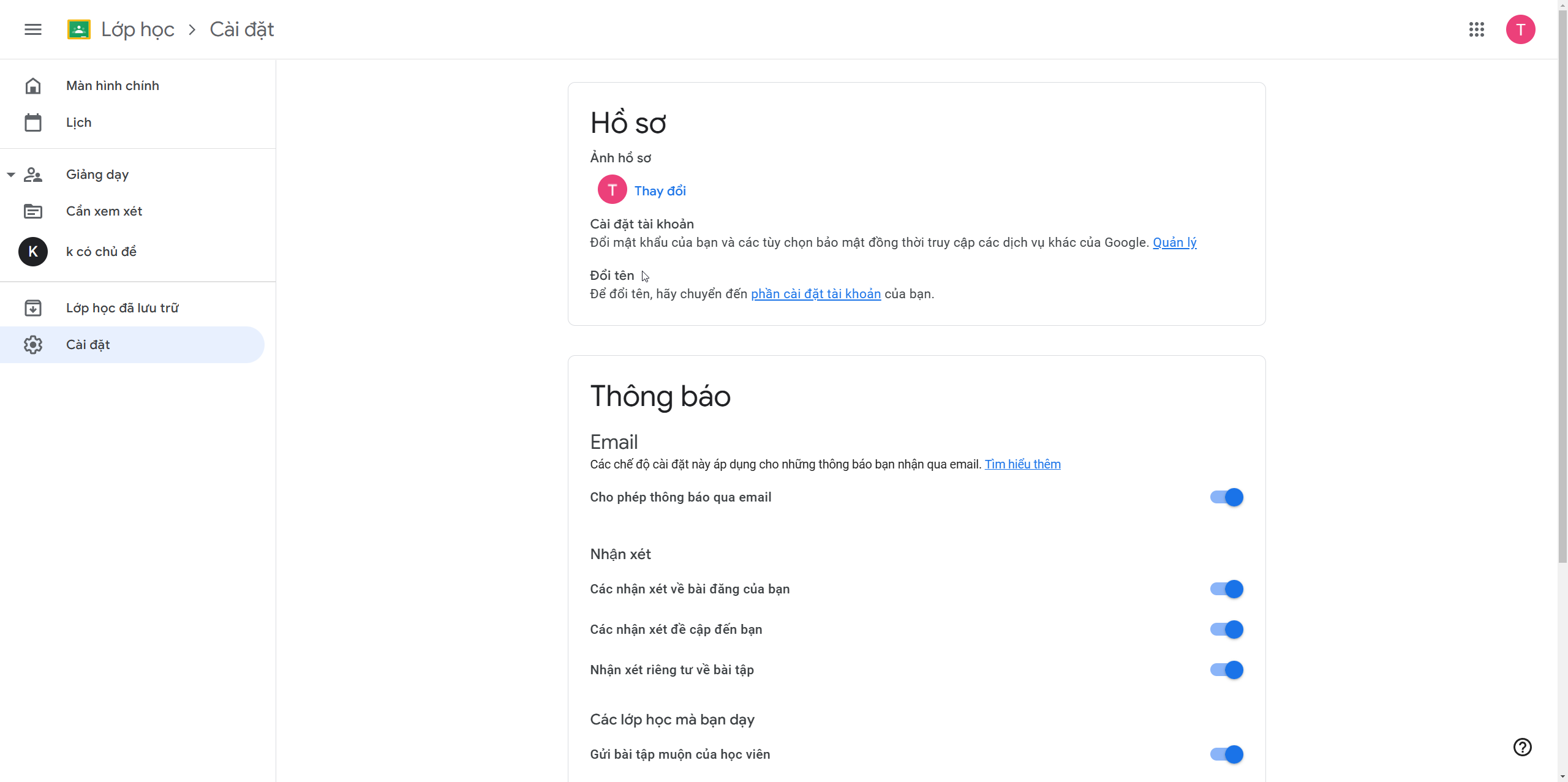This screenshot has height=782, width=1568.
Task: Click Thay đổi to change profile photo
Action: pyautogui.click(x=660, y=191)
